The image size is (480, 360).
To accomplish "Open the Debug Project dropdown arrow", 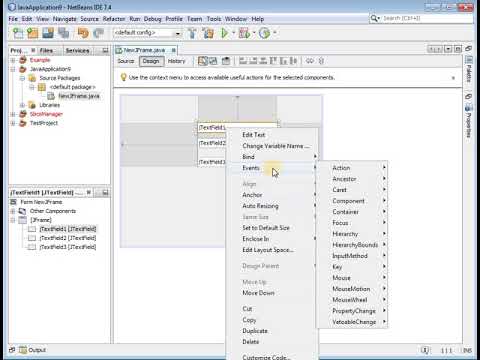I will 254,33.
